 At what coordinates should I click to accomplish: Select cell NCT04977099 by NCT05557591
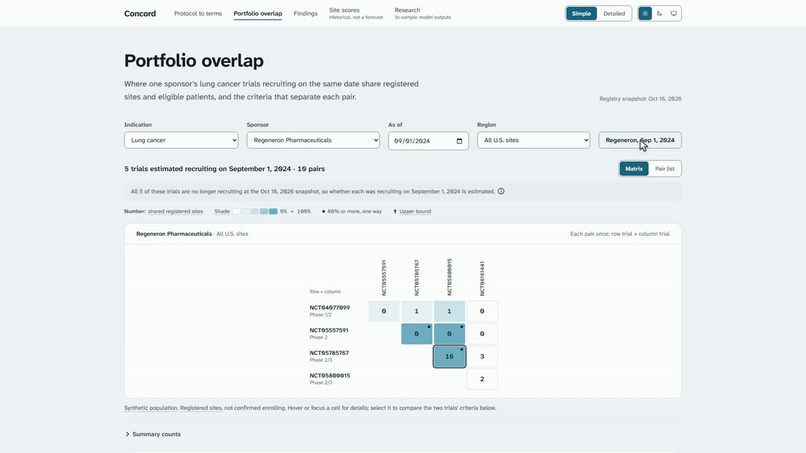click(x=384, y=311)
